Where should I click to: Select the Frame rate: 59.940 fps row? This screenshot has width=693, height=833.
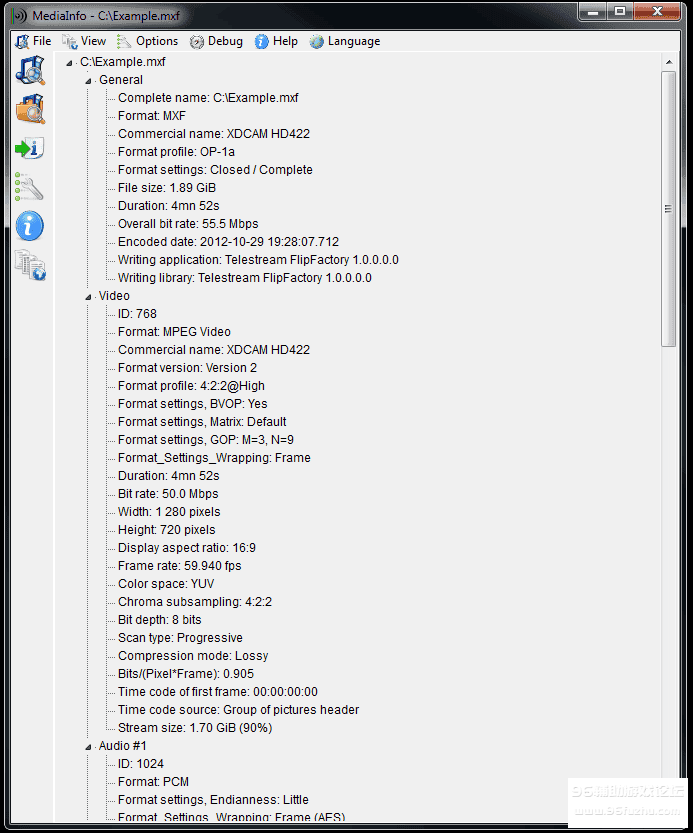tap(180, 566)
